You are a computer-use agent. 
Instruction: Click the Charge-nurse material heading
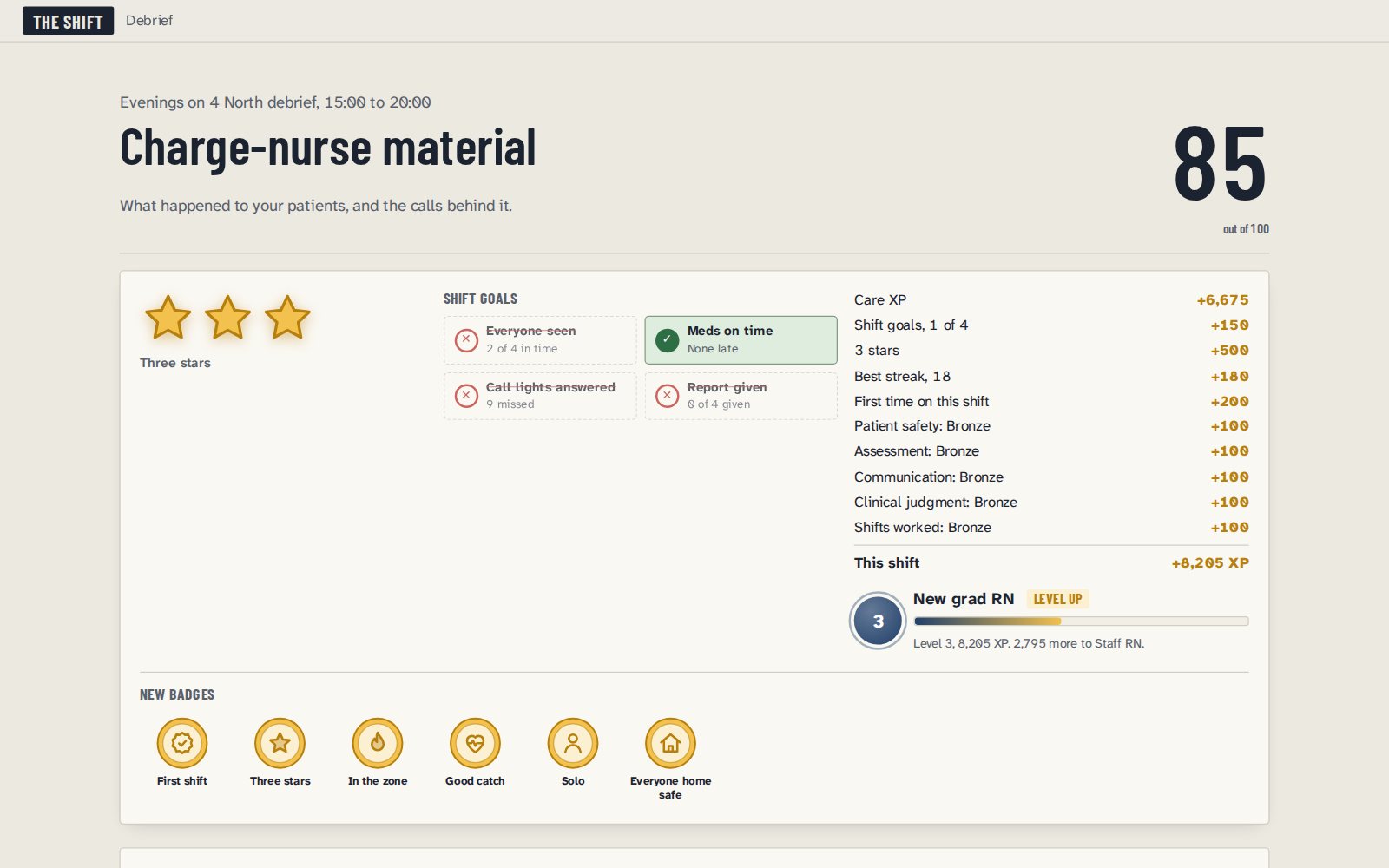pyautogui.click(x=328, y=148)
